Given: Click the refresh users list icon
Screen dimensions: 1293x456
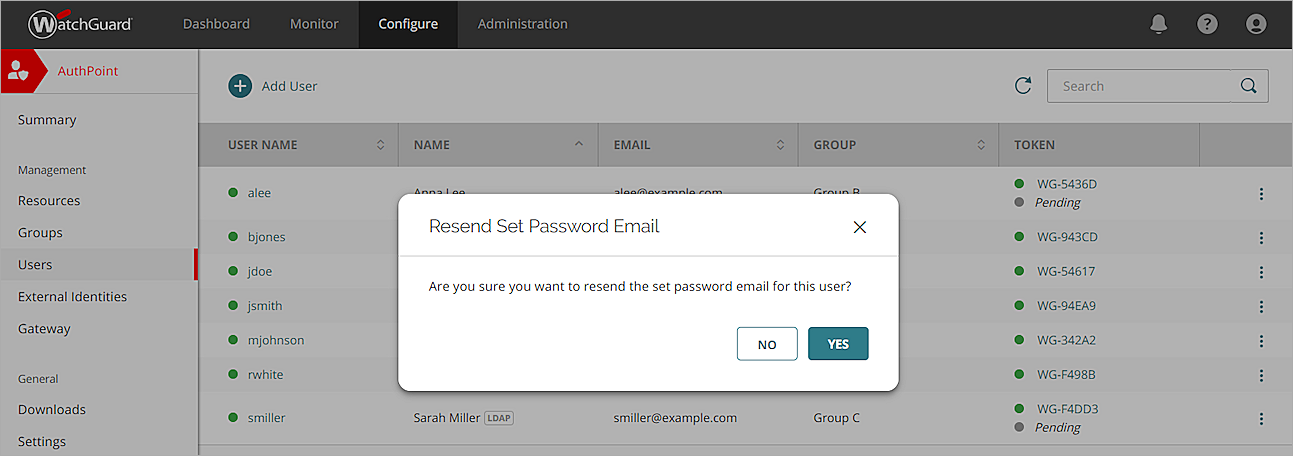Looking at the screenshot, I should [x=1023, y=86].
